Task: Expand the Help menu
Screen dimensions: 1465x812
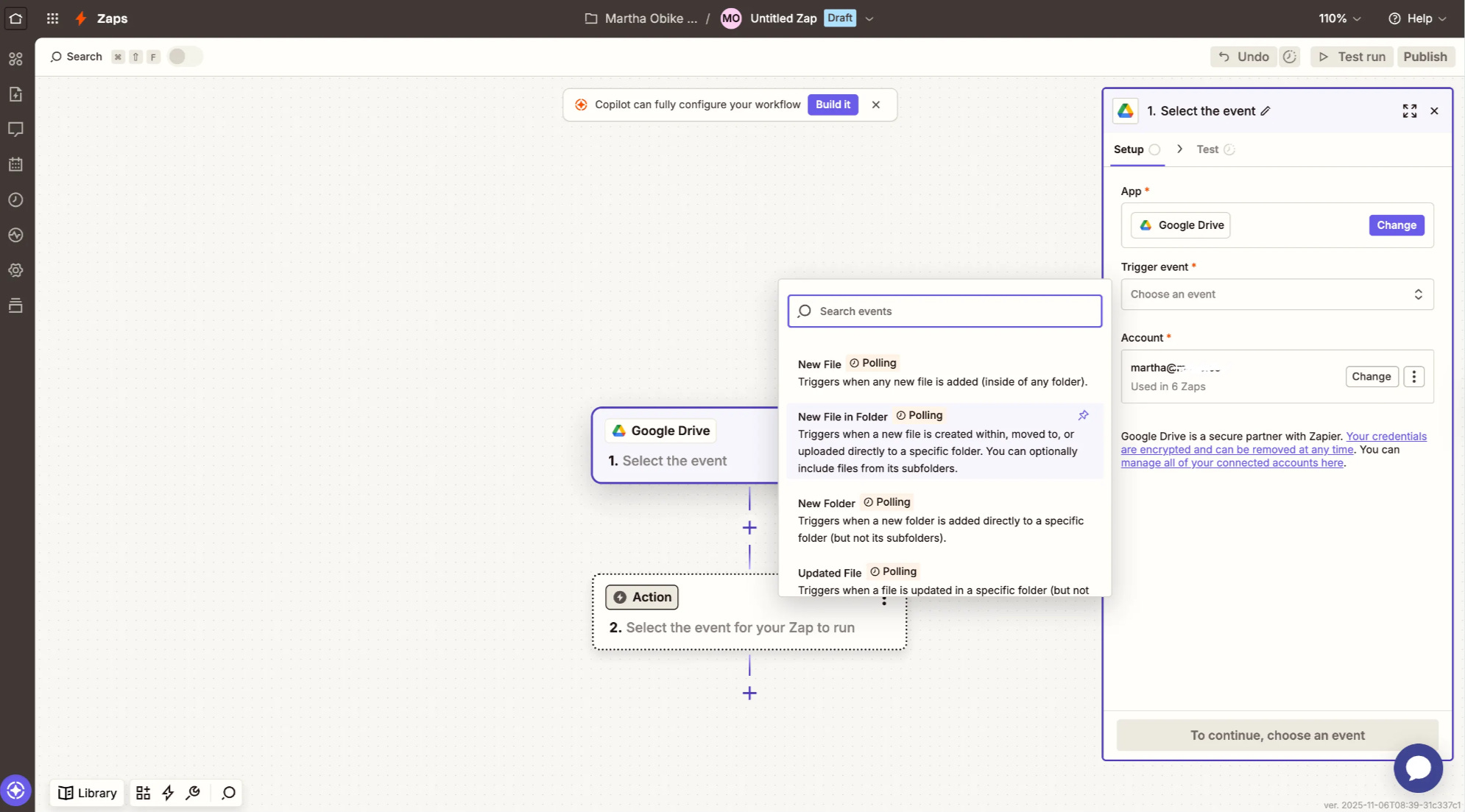Action: pyautogui.click(x=1417, y=18)
